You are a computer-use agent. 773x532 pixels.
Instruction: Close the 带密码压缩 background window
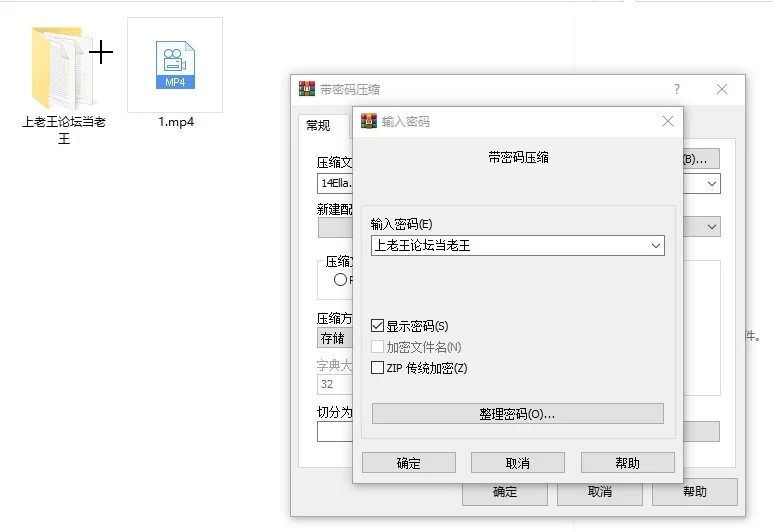pos(722,89)
